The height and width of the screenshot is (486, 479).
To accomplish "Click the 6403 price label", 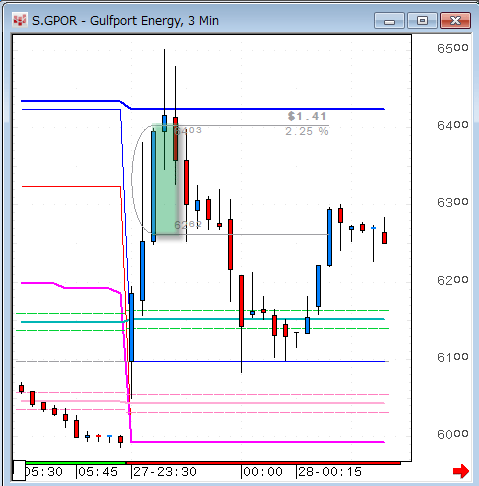I will 188,130.
